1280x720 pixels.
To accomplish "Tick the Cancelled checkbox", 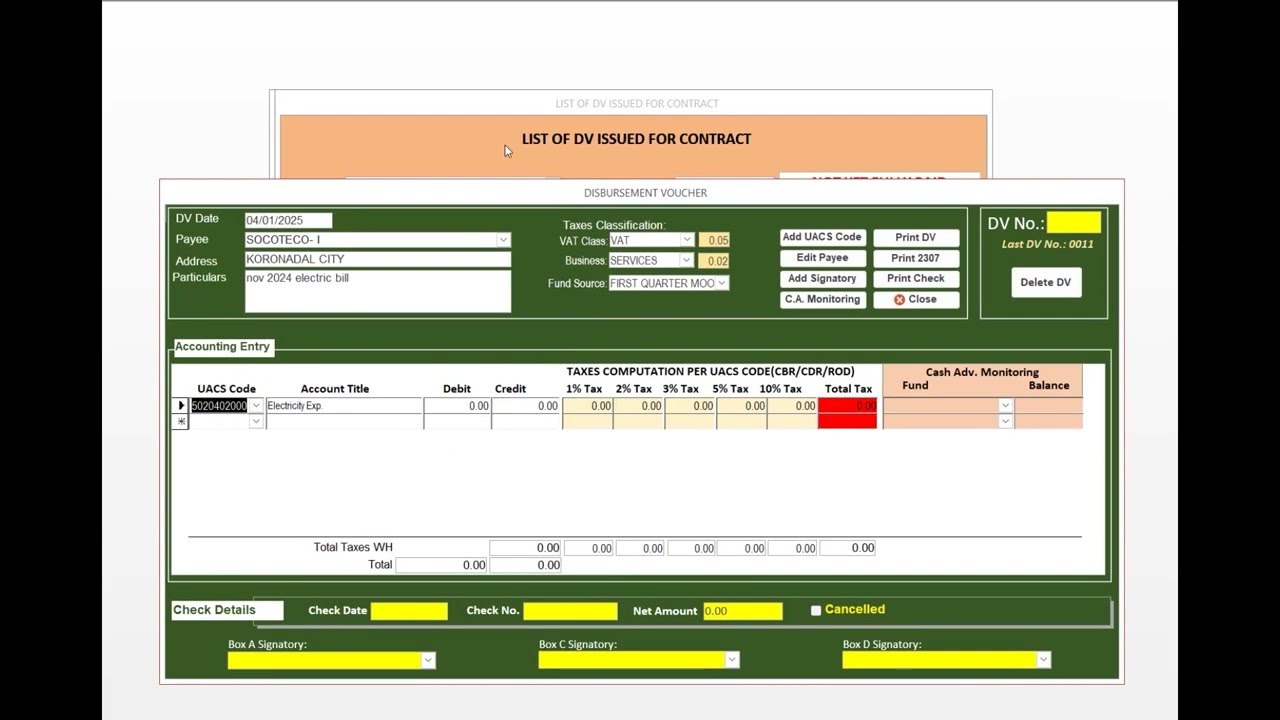I will [x=816, y=610].
